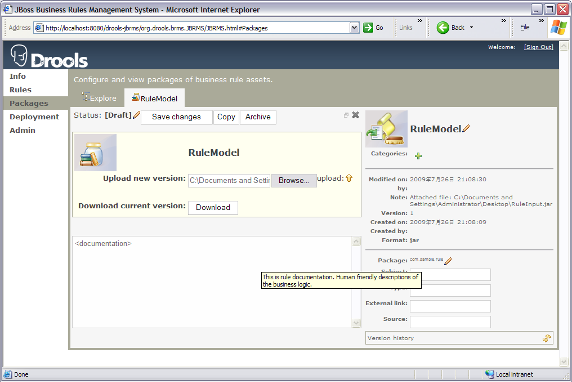Open the Admin section
The height and width of the screenshot is (382, 572).
23,130
